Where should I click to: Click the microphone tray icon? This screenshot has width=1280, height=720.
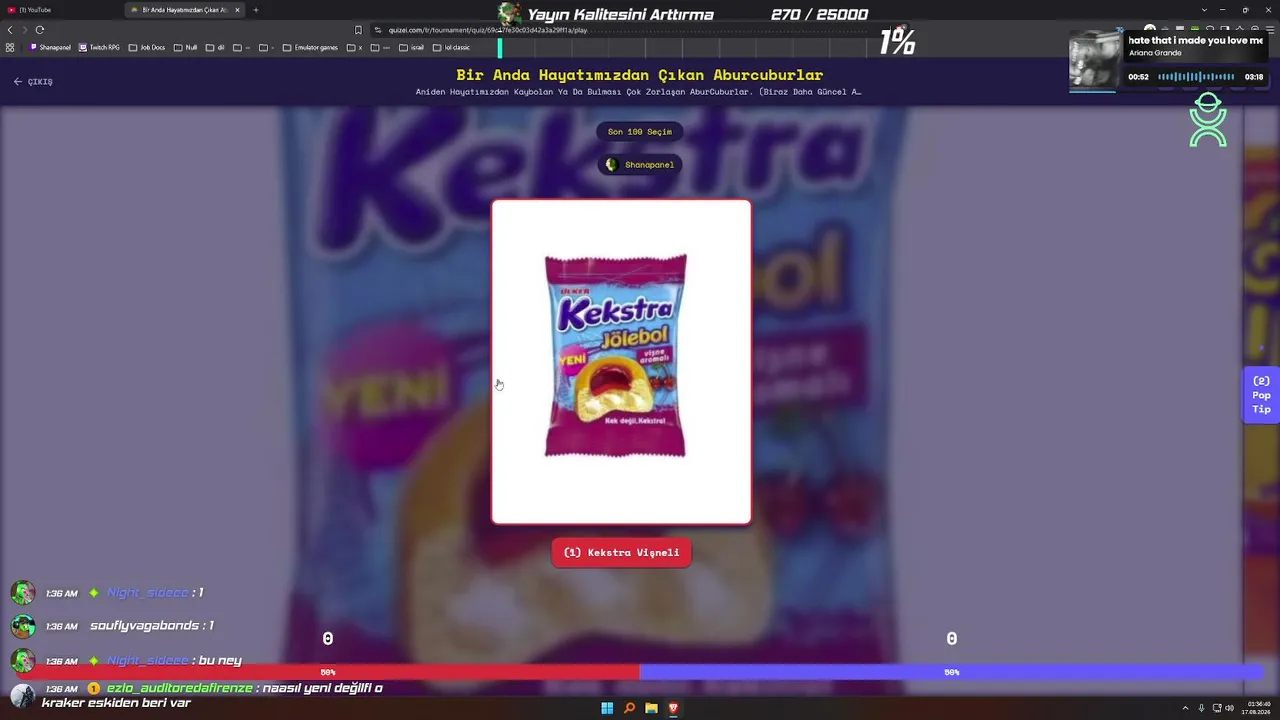[1201, 708]
